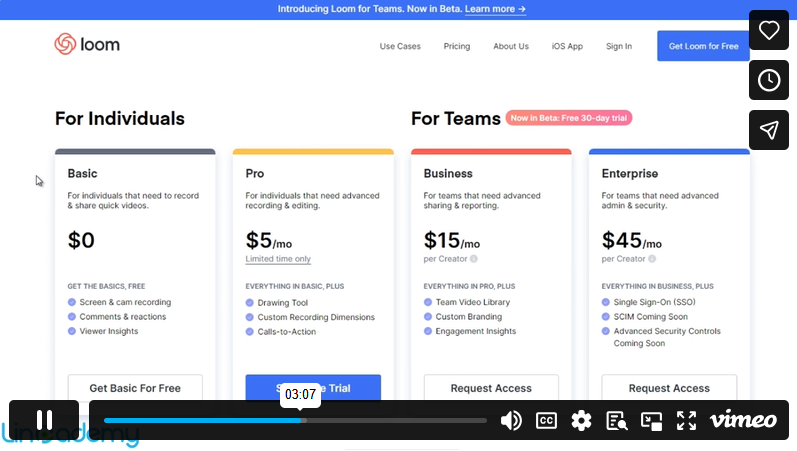Like the video with heart icon
Viewport: 797px width, 451px height.
point(769,30)
